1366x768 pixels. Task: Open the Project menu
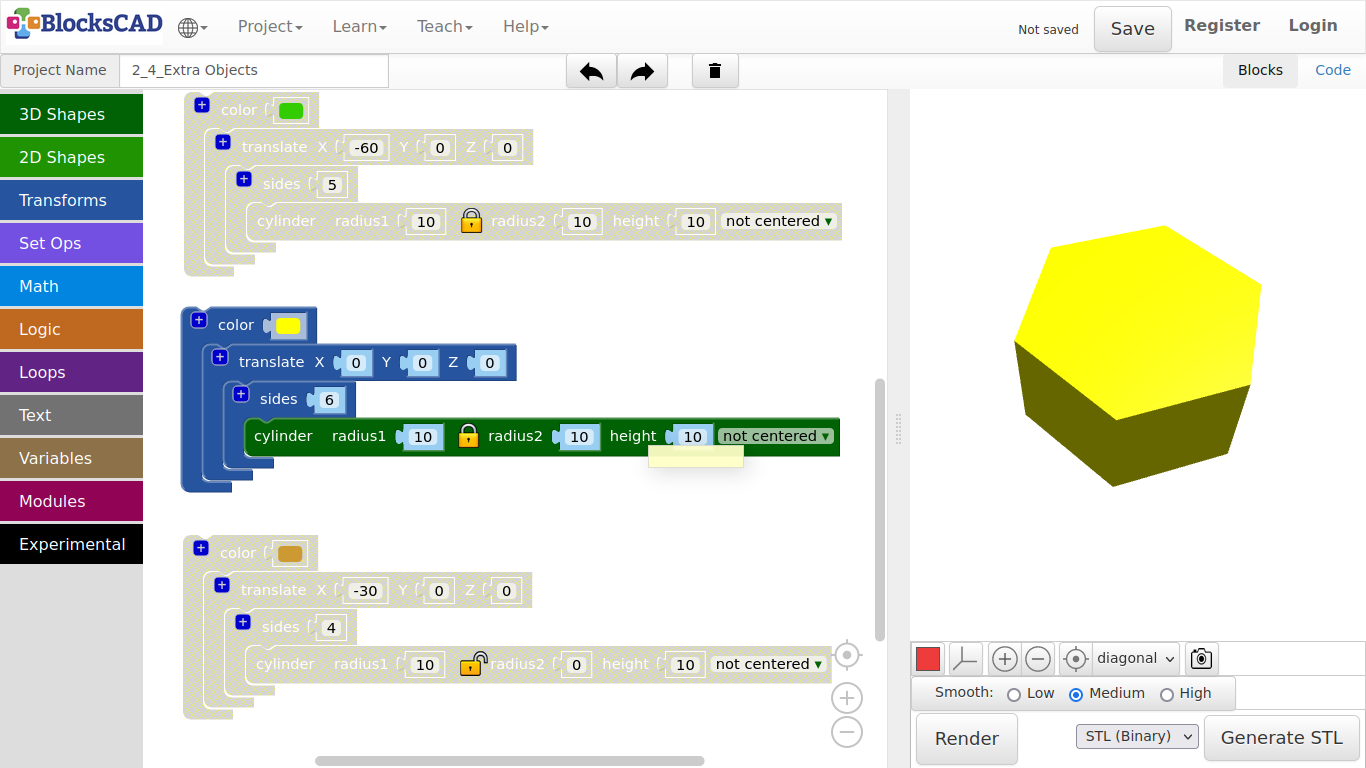click(x=269, y=27)
